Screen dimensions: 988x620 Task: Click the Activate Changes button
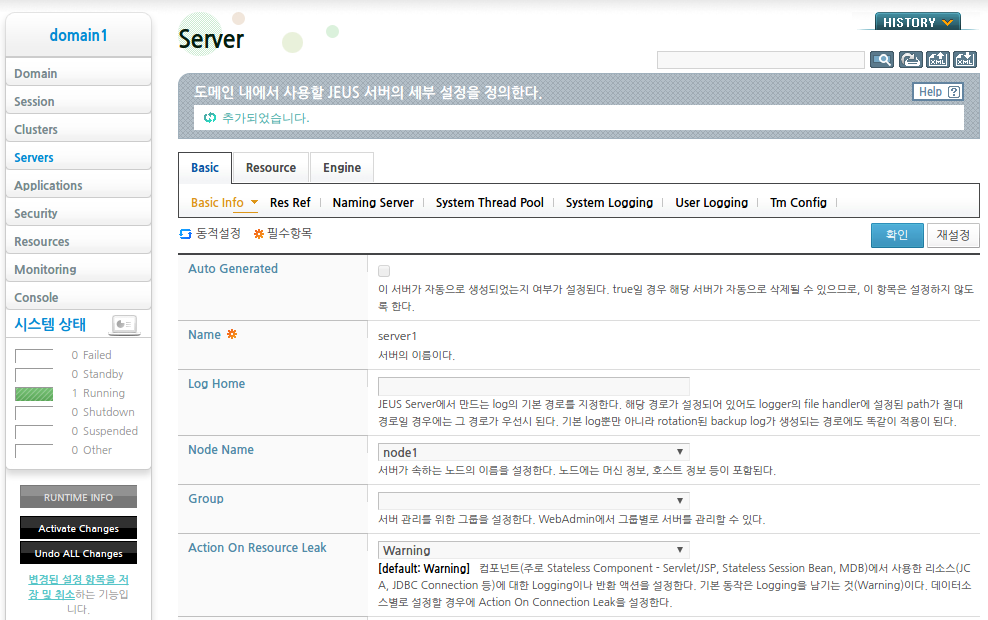pos(78,528)
